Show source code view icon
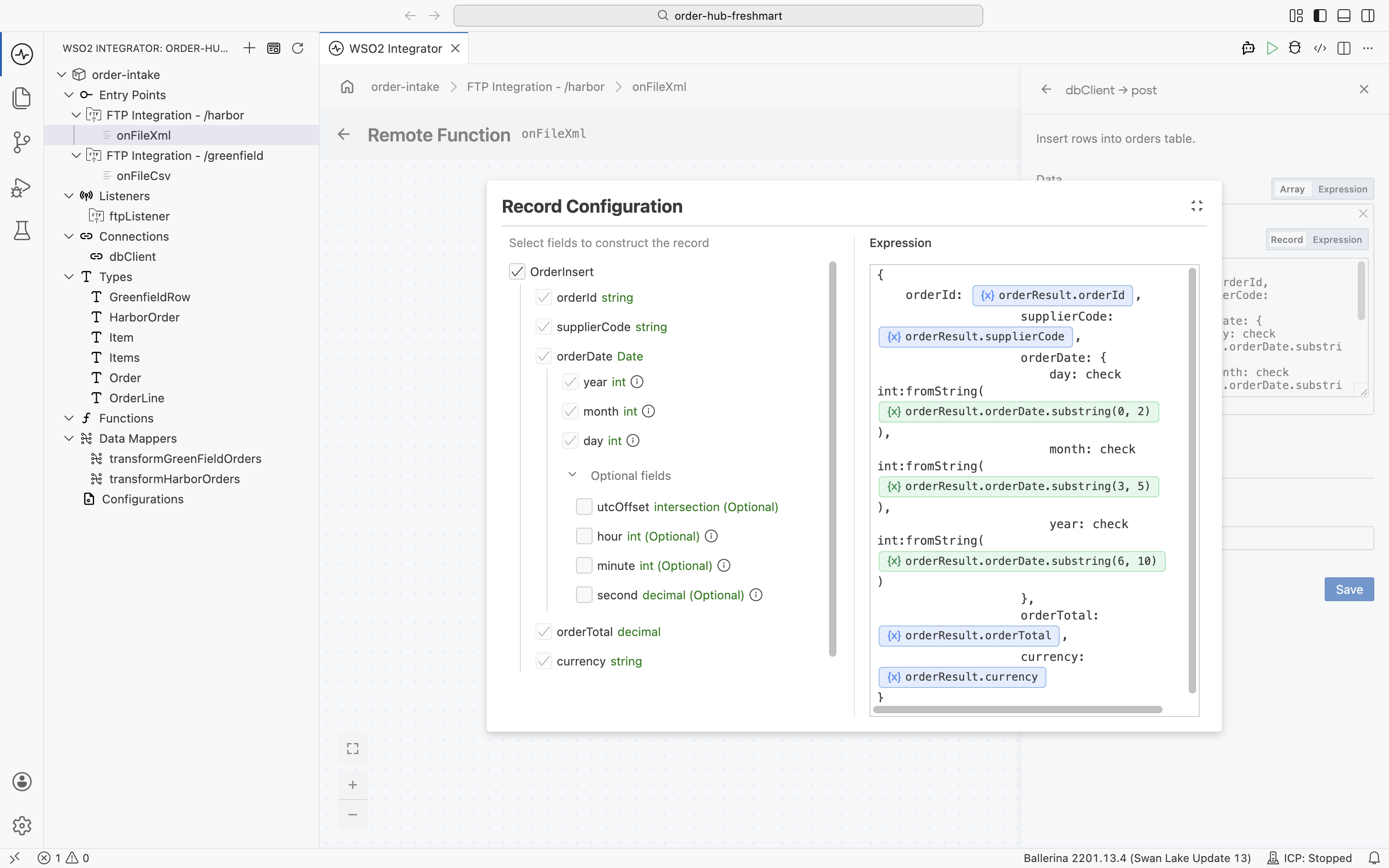Image resolution: width=1389 pixels, height=868 pixels. click(x=1320, y=48)
